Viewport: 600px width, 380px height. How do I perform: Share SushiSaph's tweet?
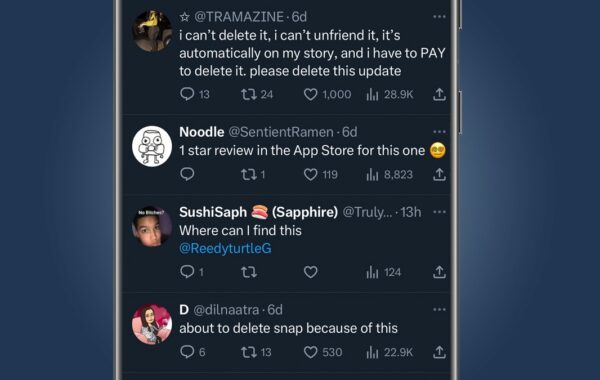(x=439, y=272)
